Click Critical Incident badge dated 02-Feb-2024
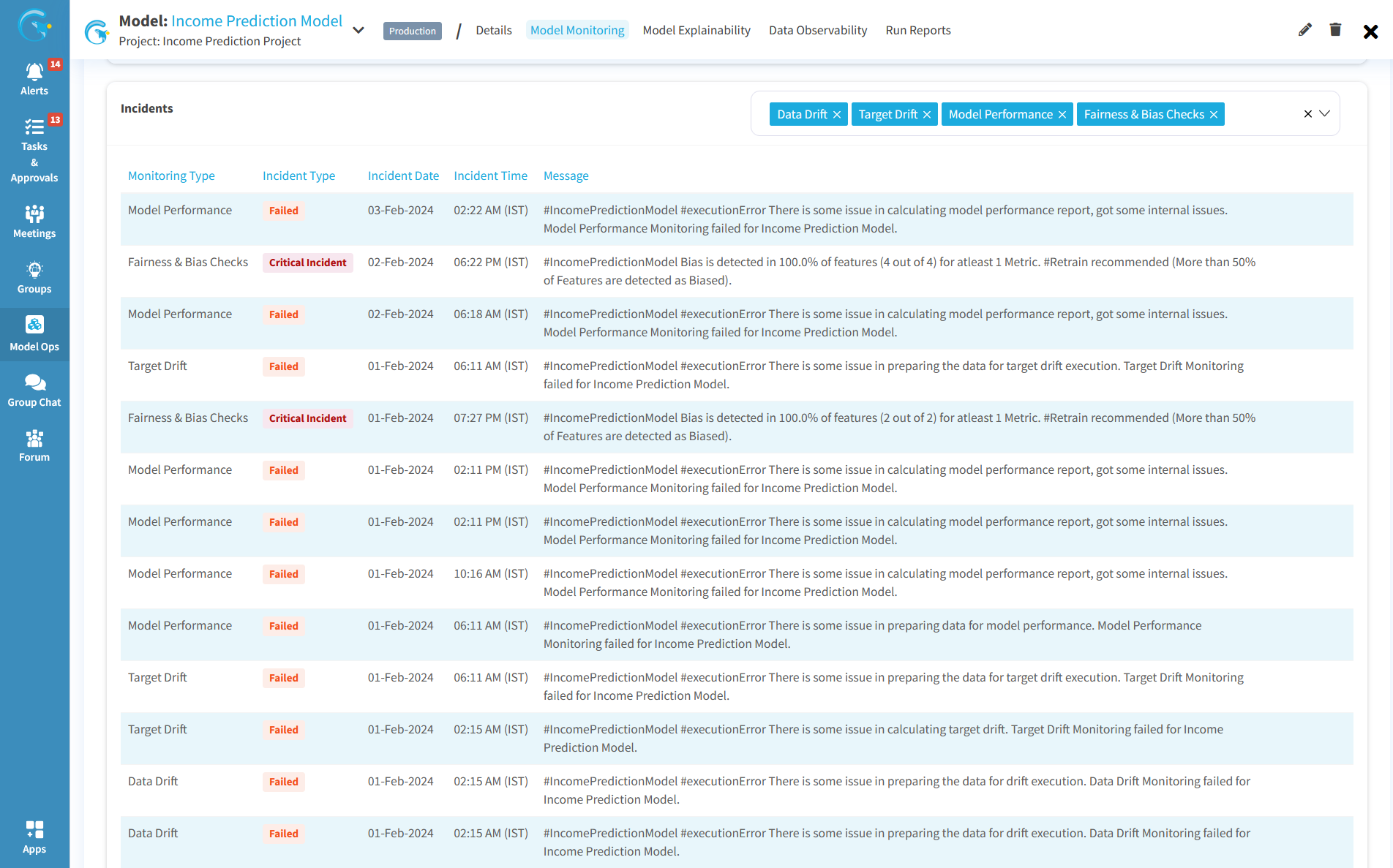 pyautogui.click(x=307, y=263)
